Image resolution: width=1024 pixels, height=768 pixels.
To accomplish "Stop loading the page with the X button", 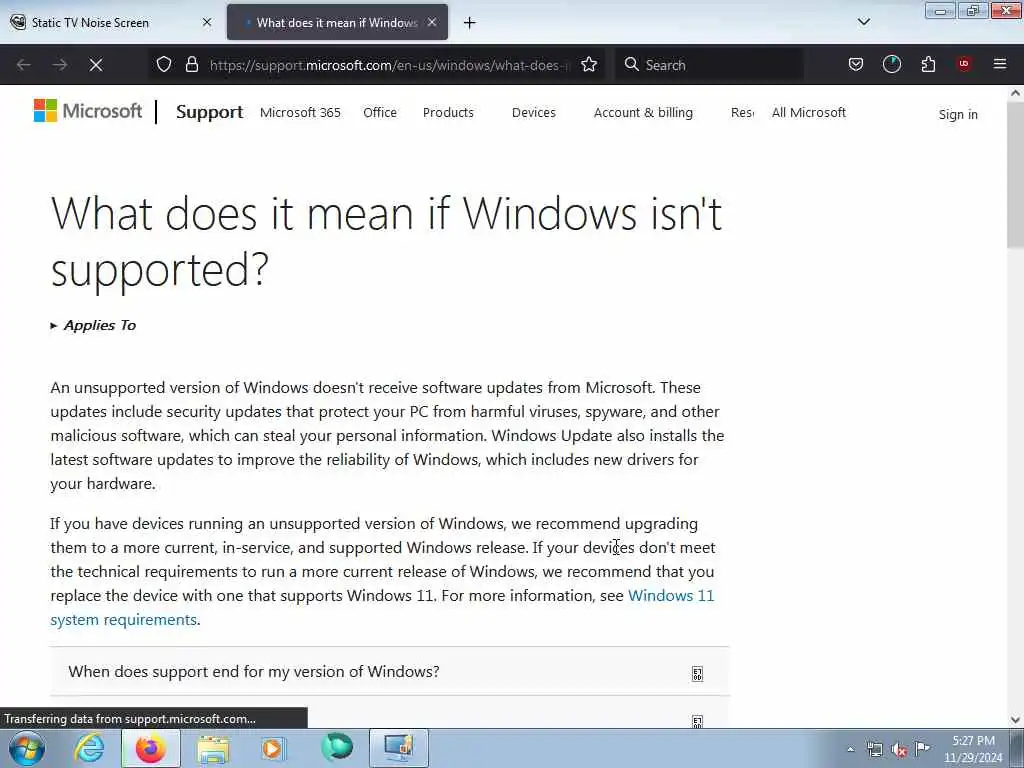I will pos(96,65).
